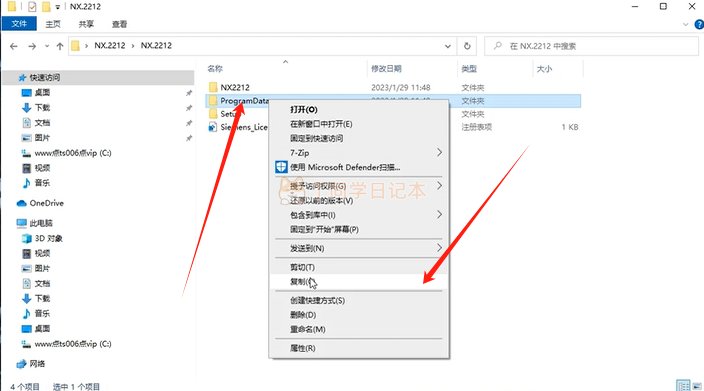This screenshot has width=704, height=391.
Task: Click the last NX.2212 breadcrumb segment
Action: (156, 45)
